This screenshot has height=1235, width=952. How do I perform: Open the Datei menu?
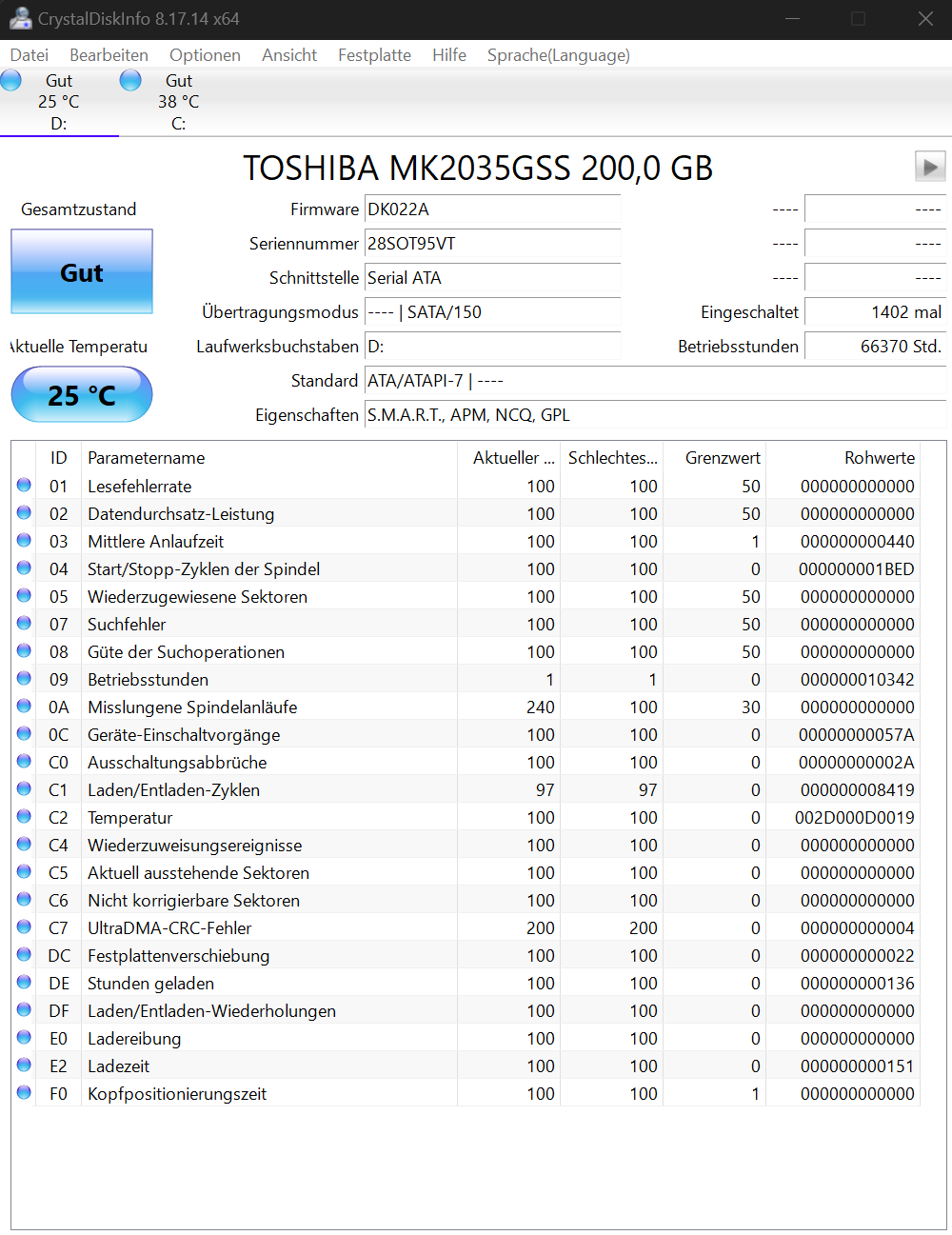pos(30,55)
